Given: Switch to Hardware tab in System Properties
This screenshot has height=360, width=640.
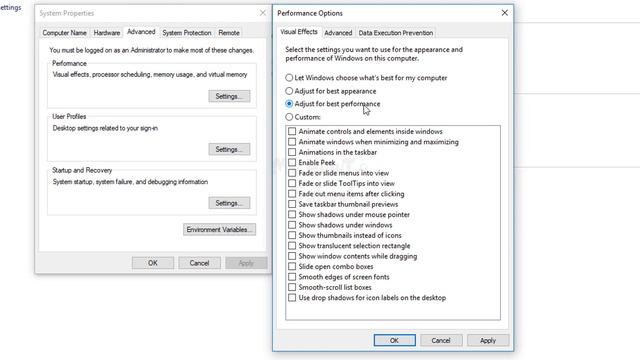Looking at the screenshot, I should 107,33.
